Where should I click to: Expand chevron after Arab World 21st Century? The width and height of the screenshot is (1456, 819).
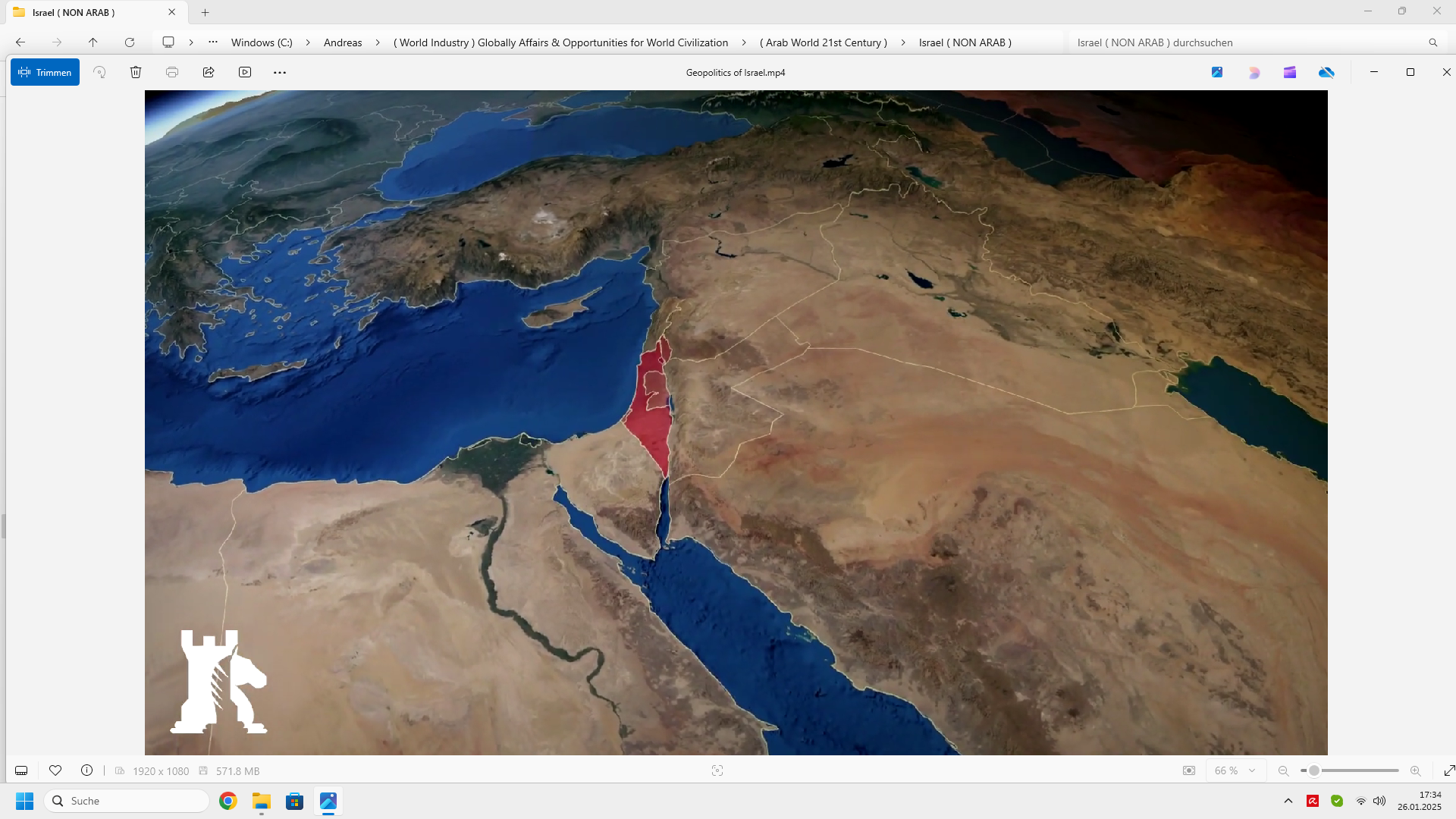pos(903,42)
